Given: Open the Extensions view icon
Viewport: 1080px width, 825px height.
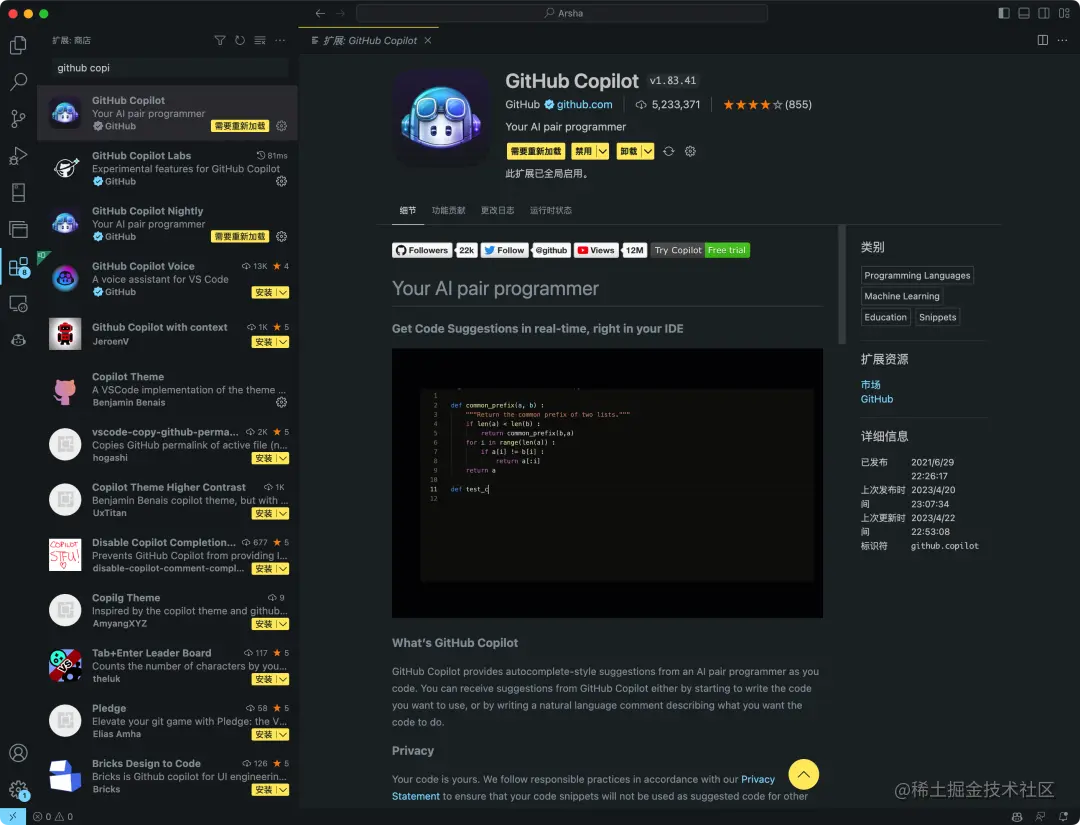Looking at the screenshot, I should click(x=19, y=267).
